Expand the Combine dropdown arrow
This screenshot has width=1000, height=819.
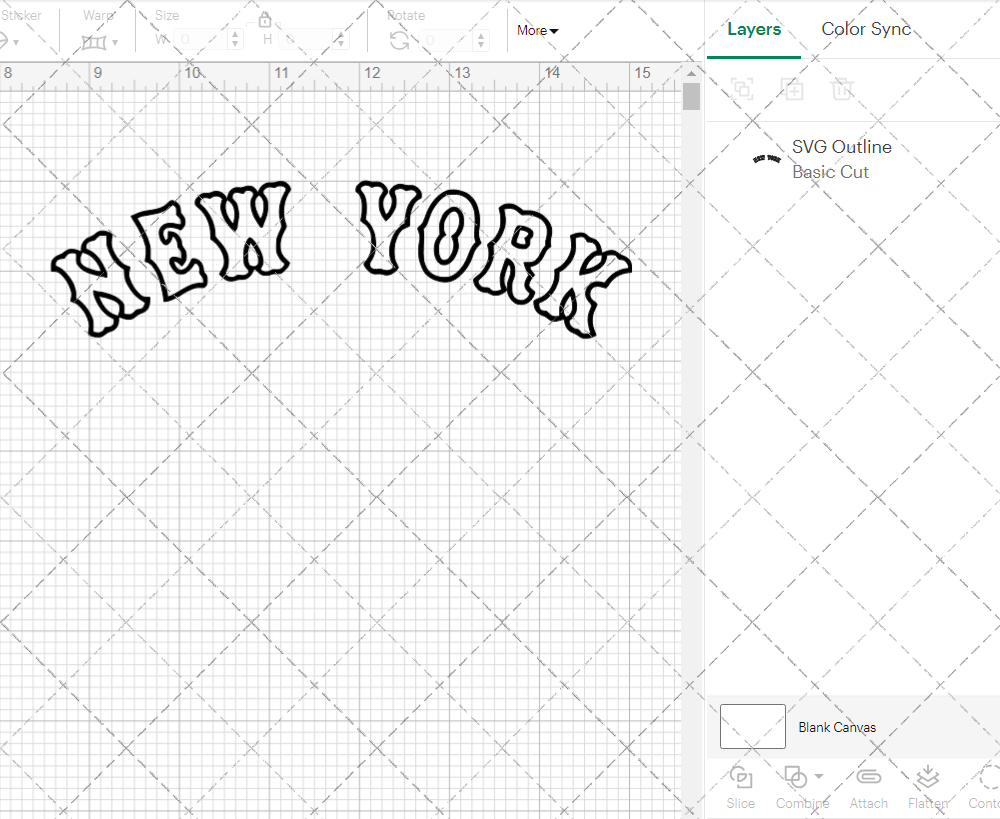(x=819, y=777)
